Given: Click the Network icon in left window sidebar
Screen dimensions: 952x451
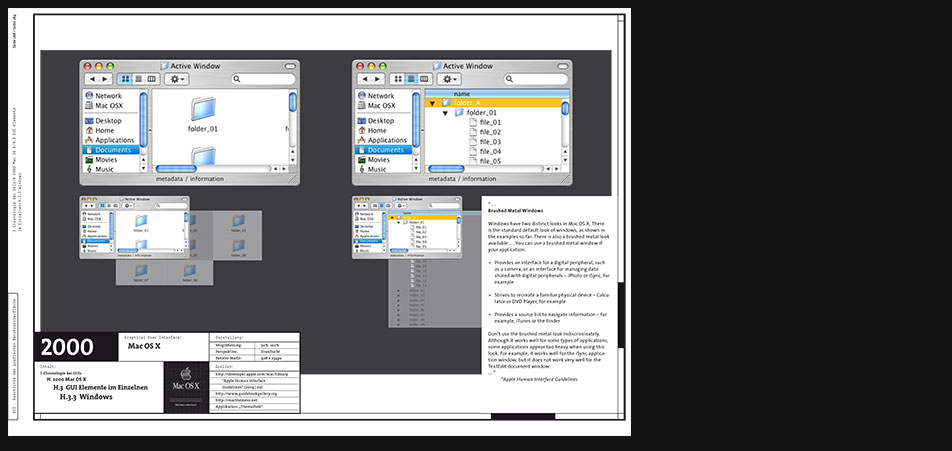Looking at the screenshot, I should (x=88, y=96).
